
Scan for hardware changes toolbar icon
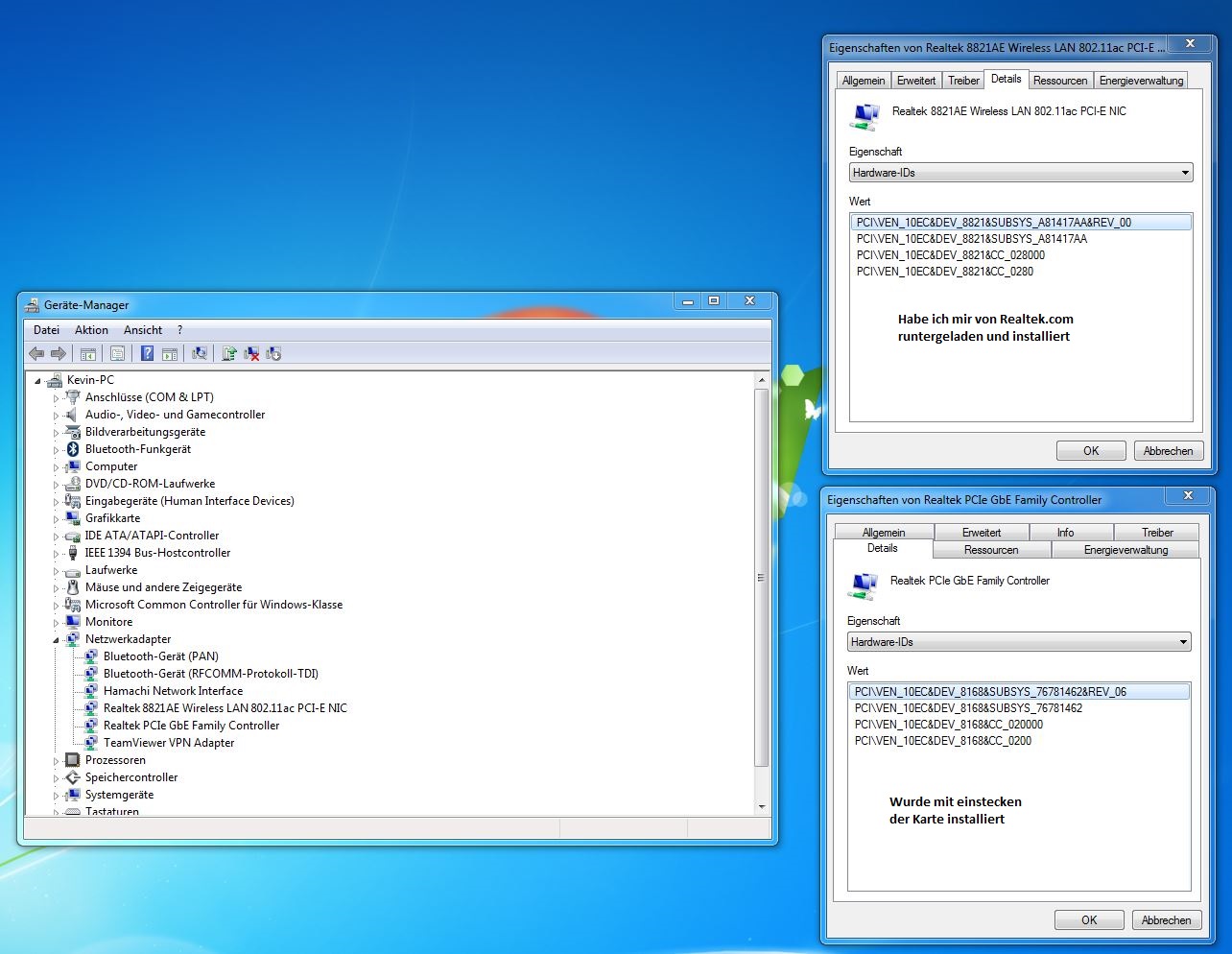click(x=199, y=353)
